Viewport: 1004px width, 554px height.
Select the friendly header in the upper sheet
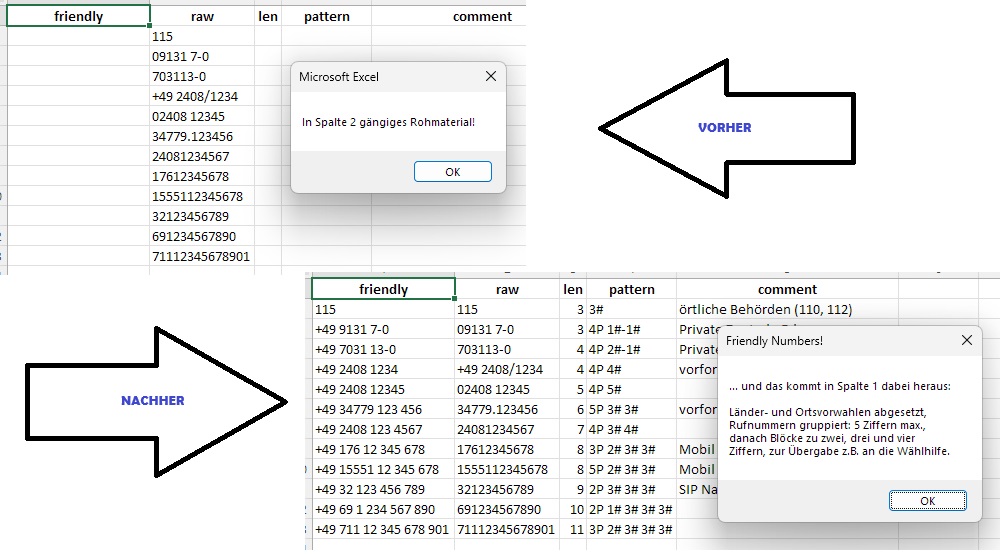coord(78,16)
